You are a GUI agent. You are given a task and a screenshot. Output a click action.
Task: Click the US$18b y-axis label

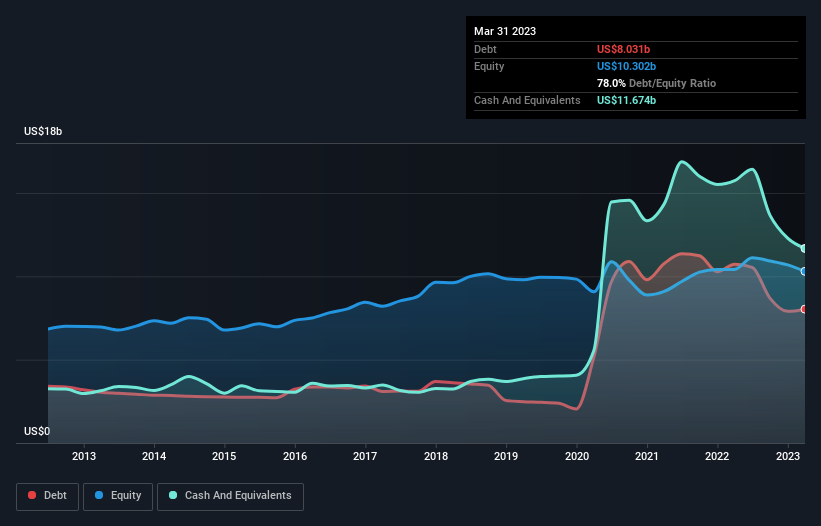tap(43, 131)
